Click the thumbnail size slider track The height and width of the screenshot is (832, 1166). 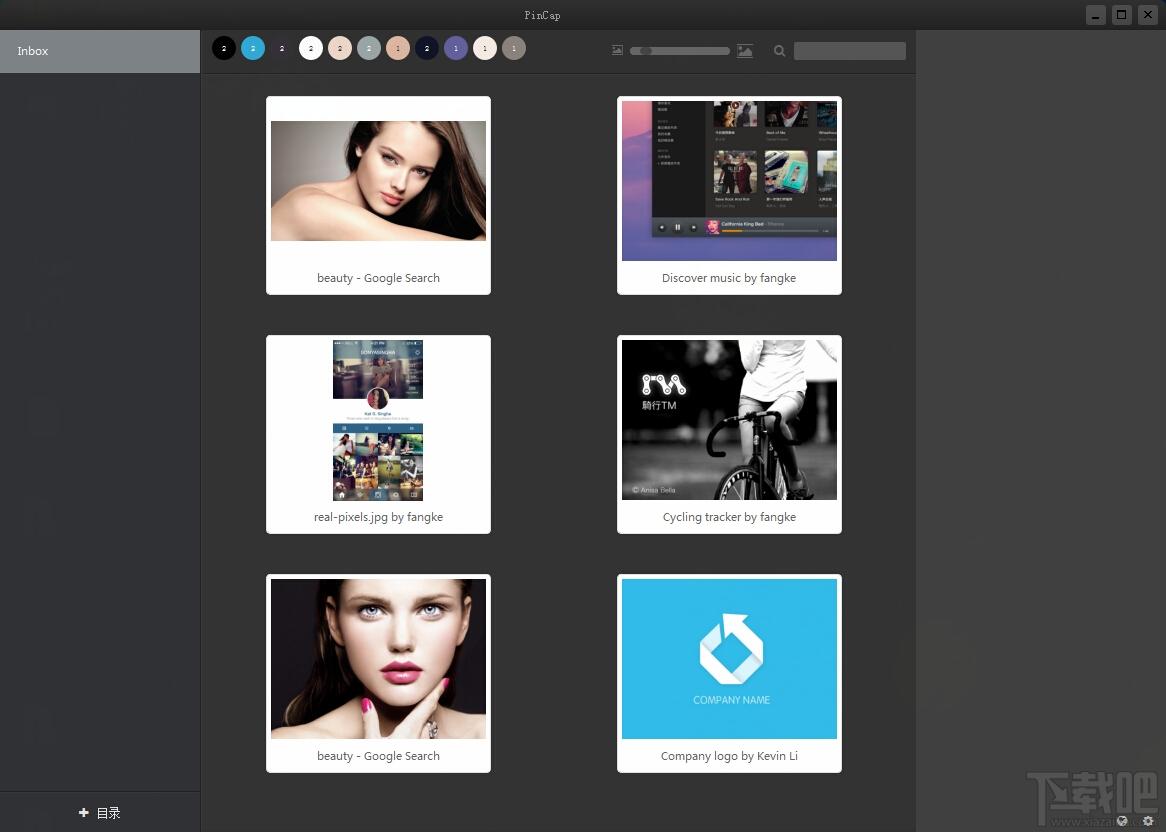[x=680, y=51]
